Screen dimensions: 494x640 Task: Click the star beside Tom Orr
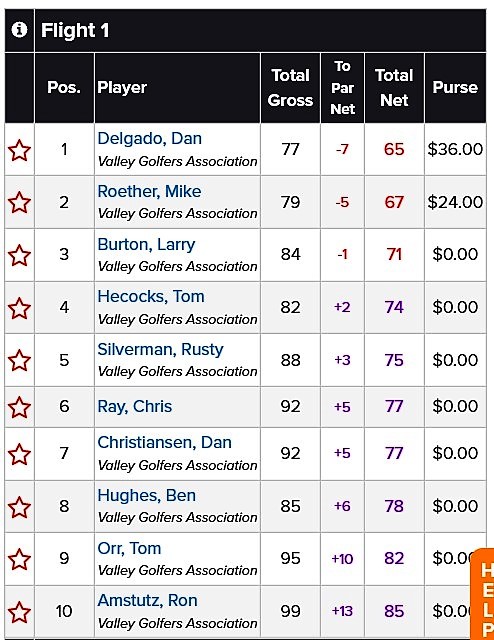tap(19, 559)
